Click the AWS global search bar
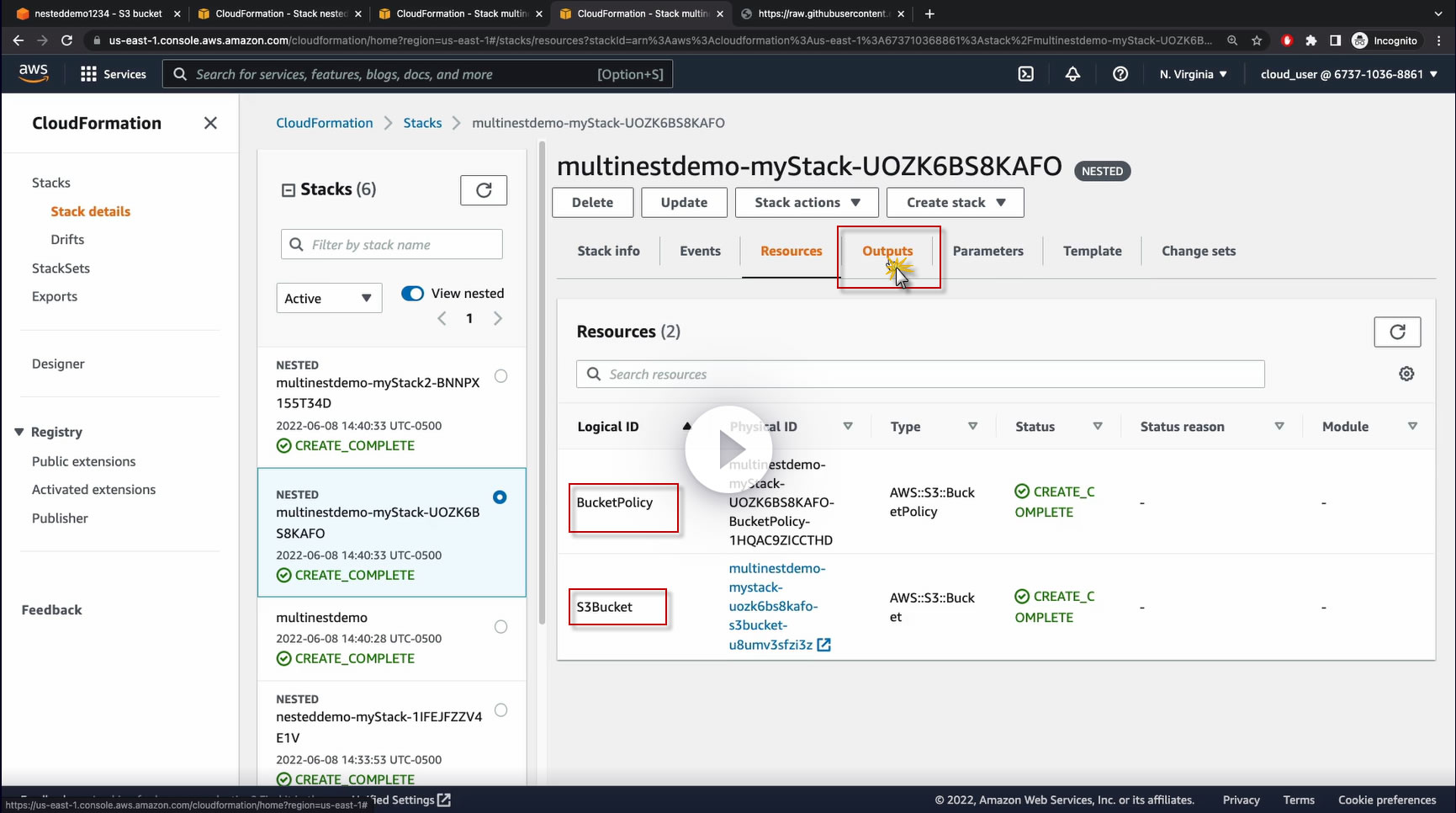1456x813 pixels. (417, 74)
